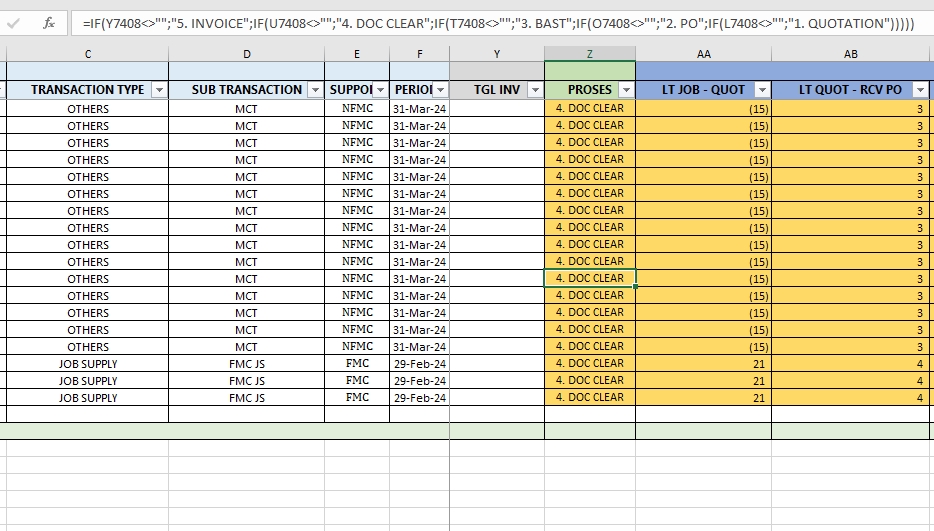Select the highlighted column Z header
This screenshot has height=531, width=934.
pyautogui.click(x=590, y=54)
